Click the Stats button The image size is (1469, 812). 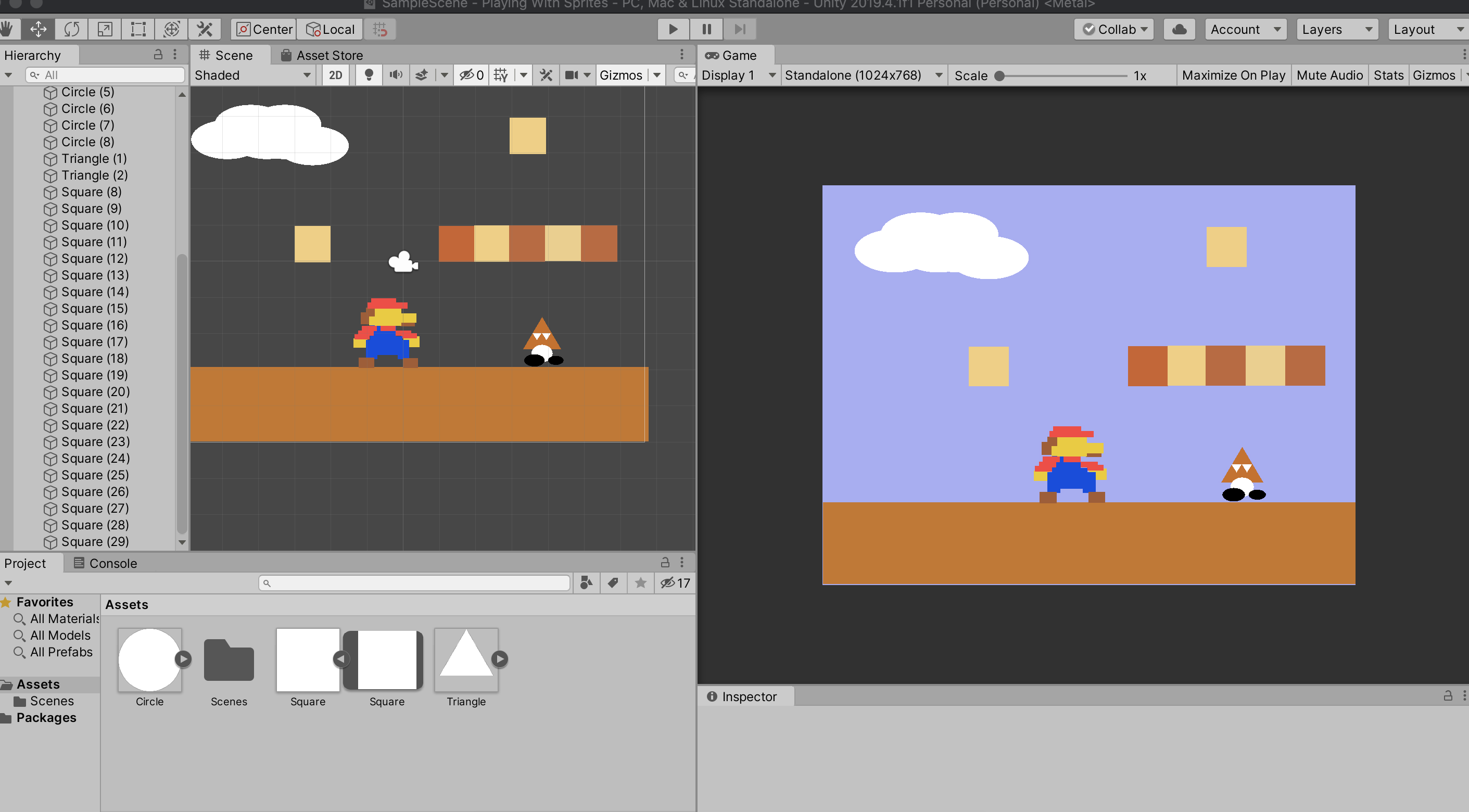click(1388, 75)
